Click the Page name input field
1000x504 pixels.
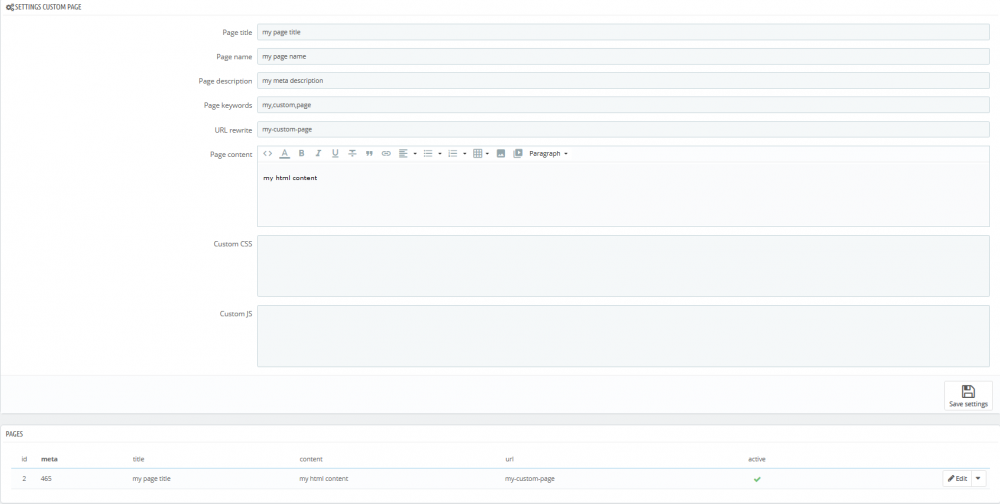click(x=623, y=56)
